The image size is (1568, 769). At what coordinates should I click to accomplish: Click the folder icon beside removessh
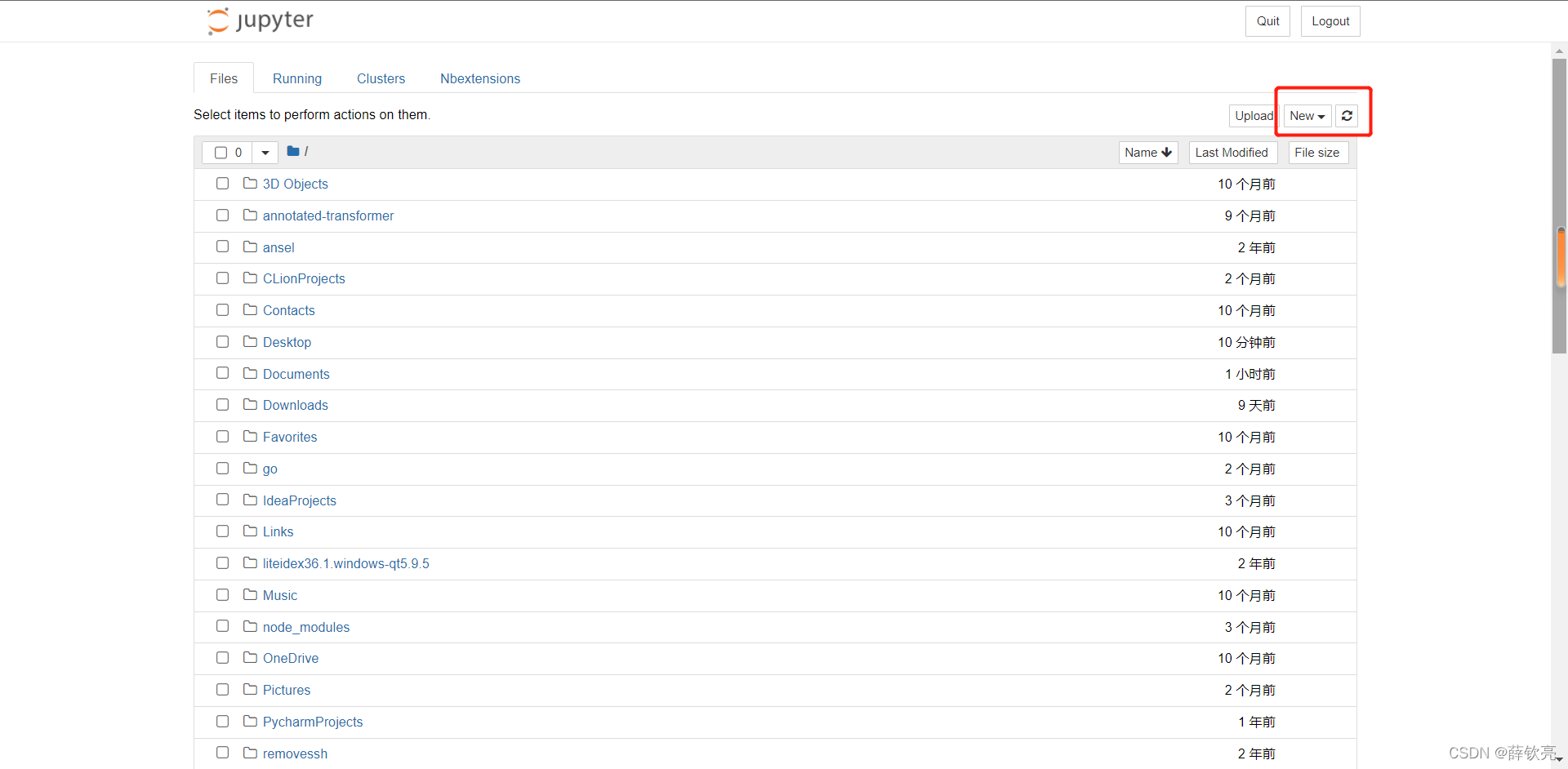click(251, 753)
